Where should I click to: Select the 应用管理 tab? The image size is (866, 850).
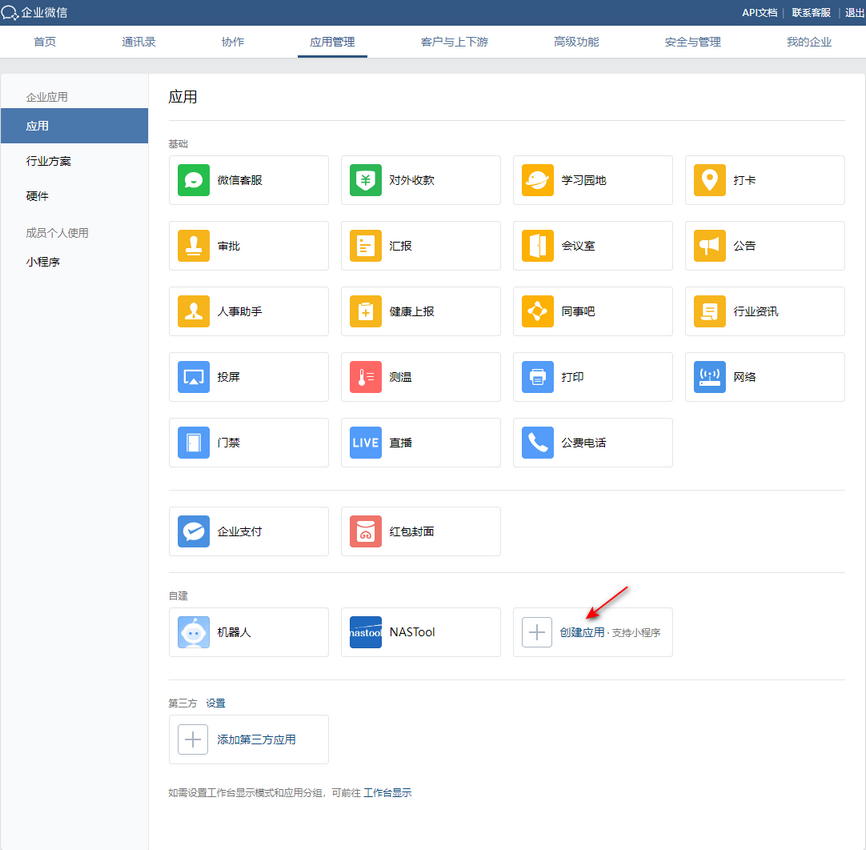(332, 42)
